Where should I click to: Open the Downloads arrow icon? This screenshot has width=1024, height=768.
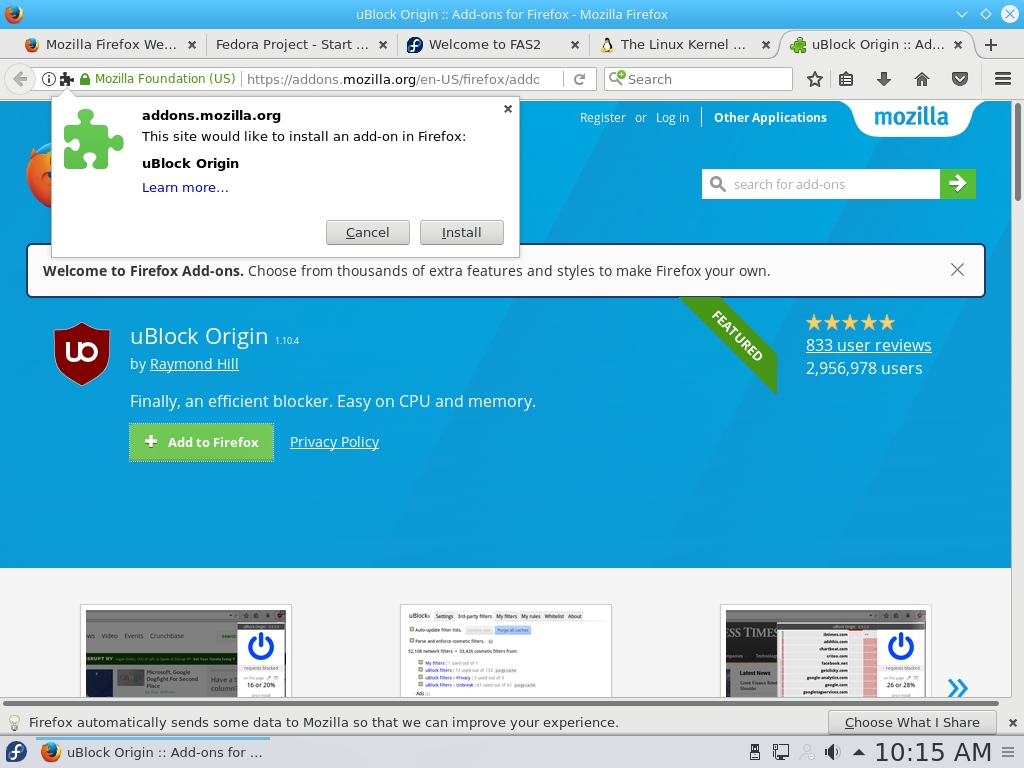(884, 79)
